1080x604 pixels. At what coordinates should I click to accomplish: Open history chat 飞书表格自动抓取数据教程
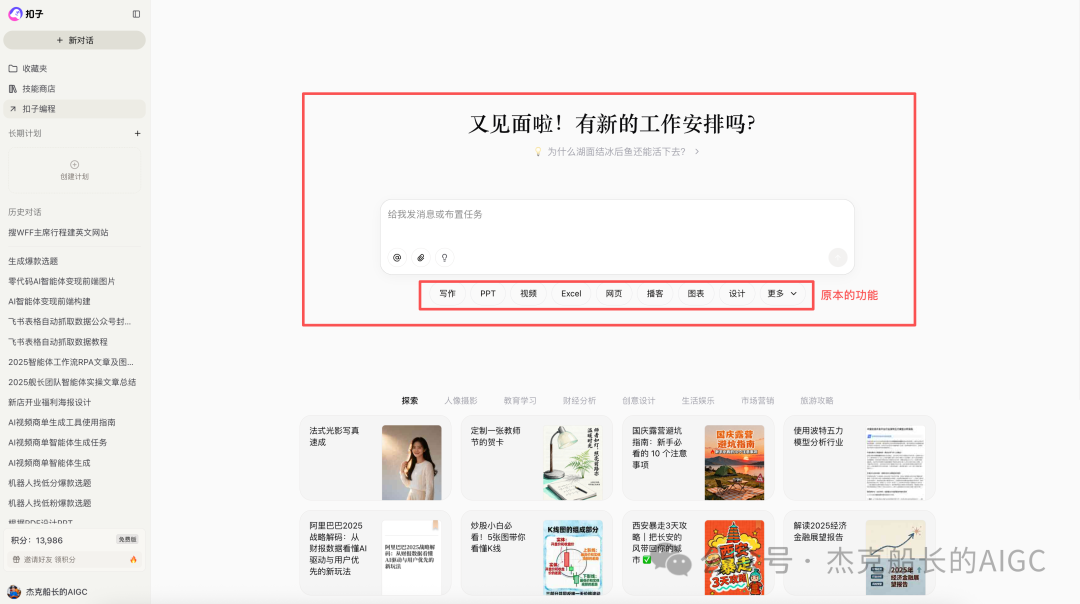[58, 342]
